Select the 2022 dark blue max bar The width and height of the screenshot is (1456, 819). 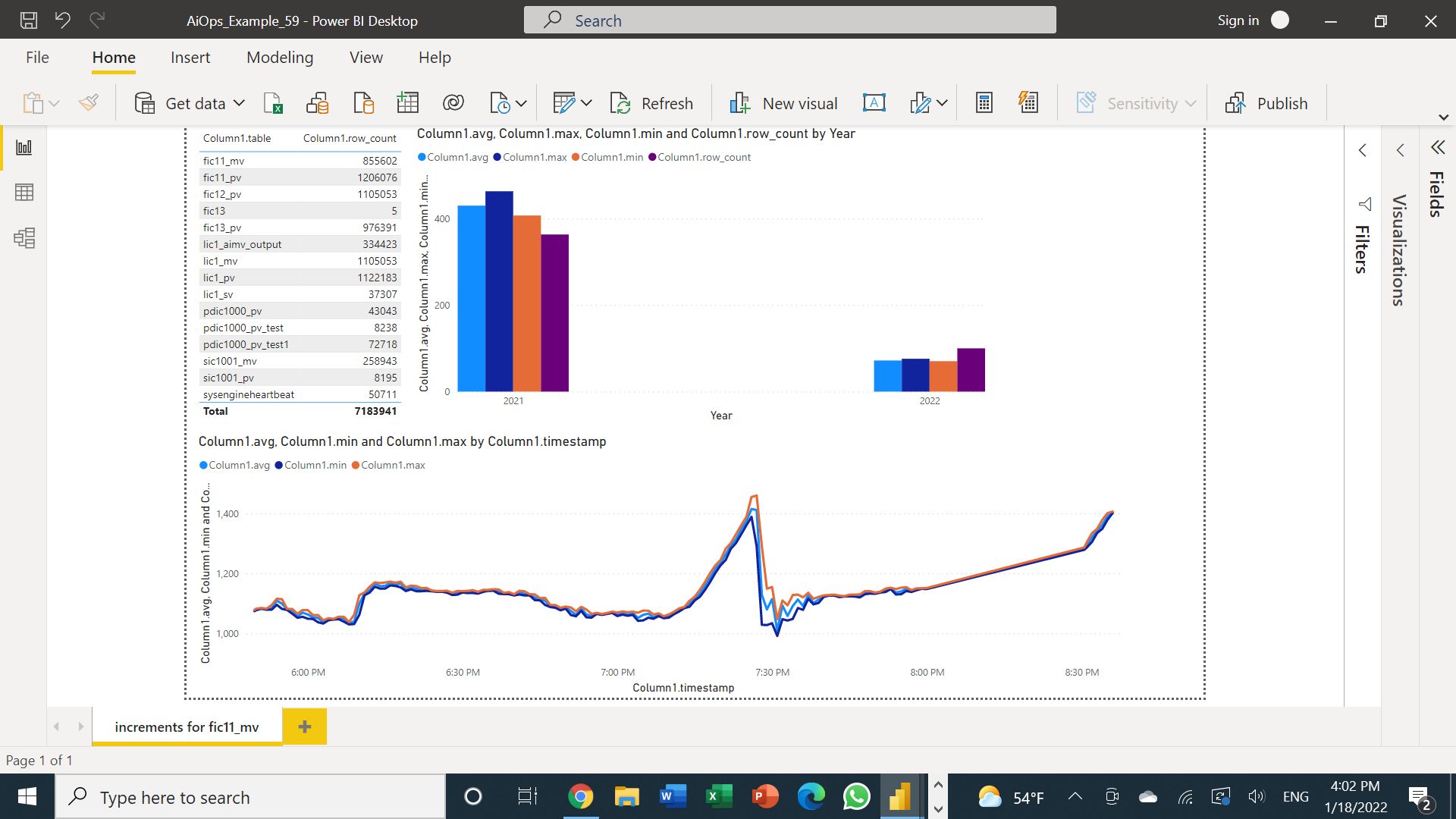(915, 375)
